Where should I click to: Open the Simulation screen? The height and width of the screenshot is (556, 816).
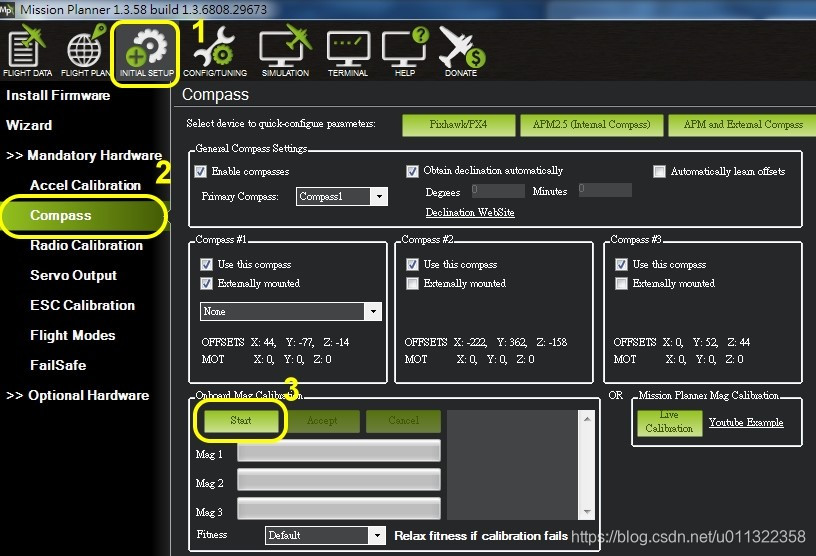pyautogui.click(x=285, y=52)
